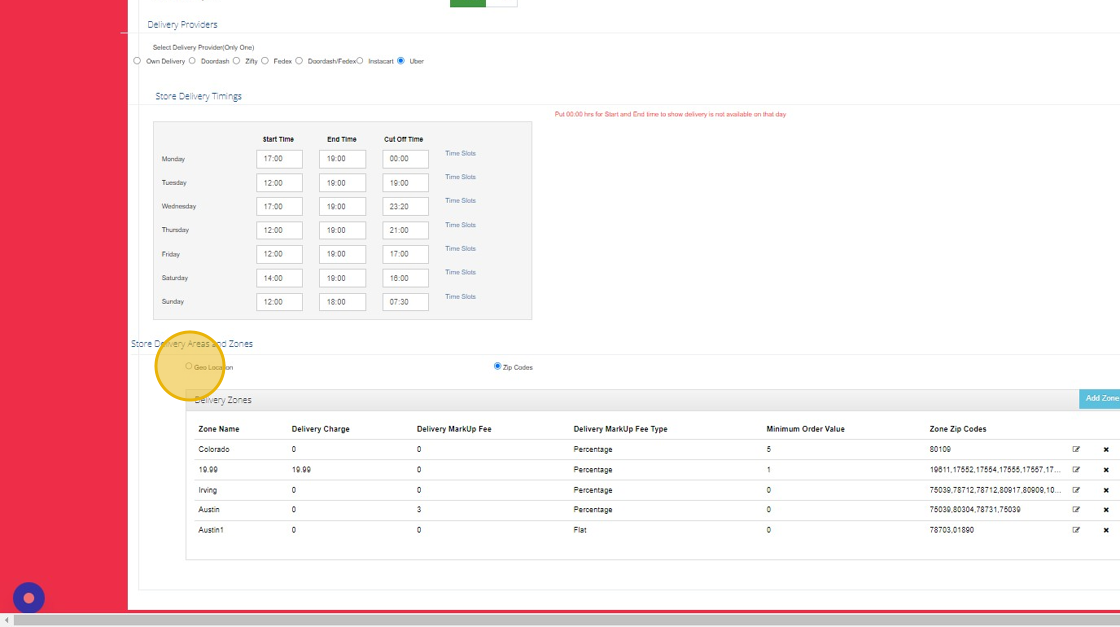1120x627 pixels.
Task: Click Friday start time field
Action: point(279,254)
